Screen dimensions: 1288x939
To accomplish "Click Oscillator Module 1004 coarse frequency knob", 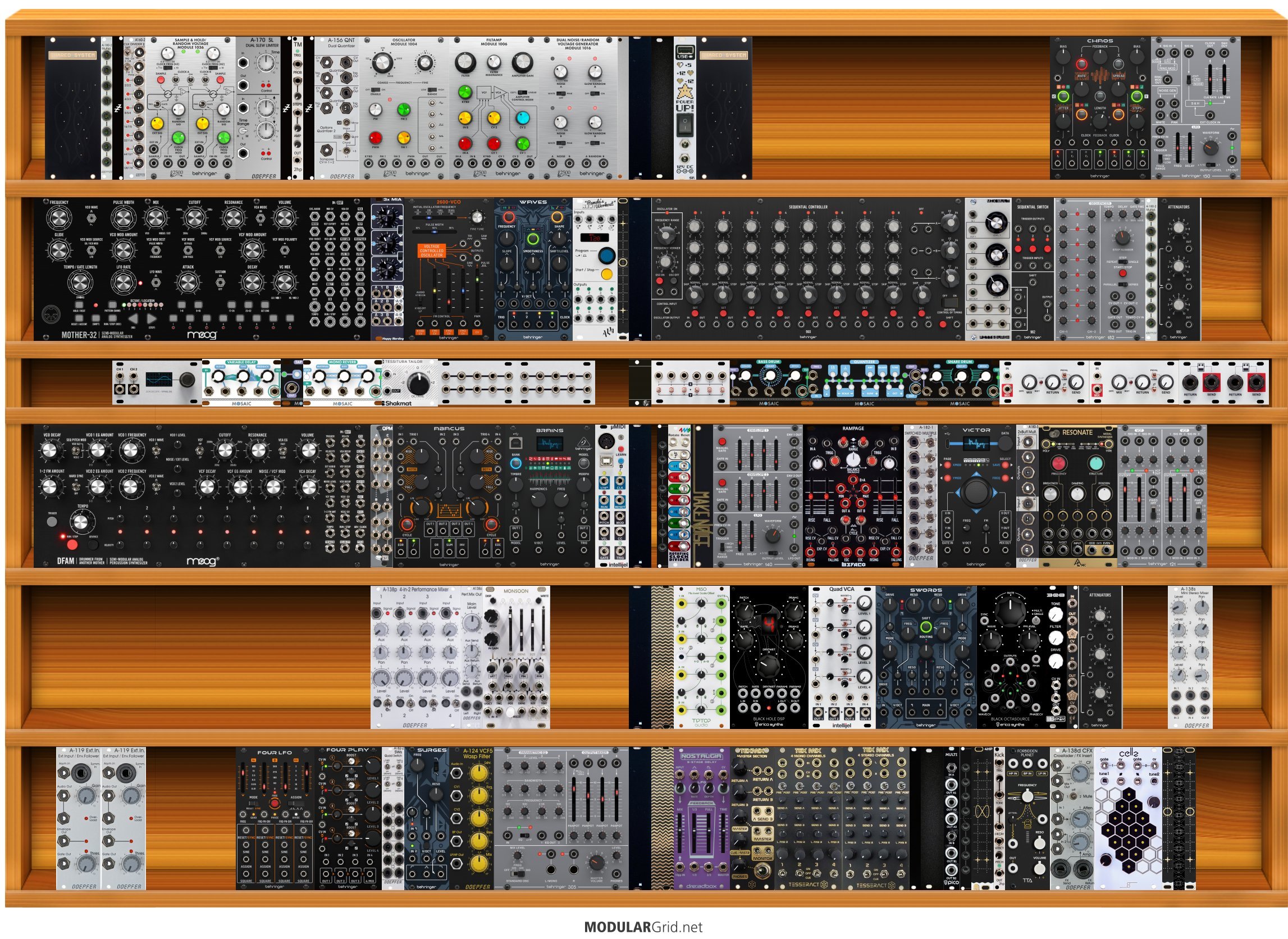I will 383,62.
